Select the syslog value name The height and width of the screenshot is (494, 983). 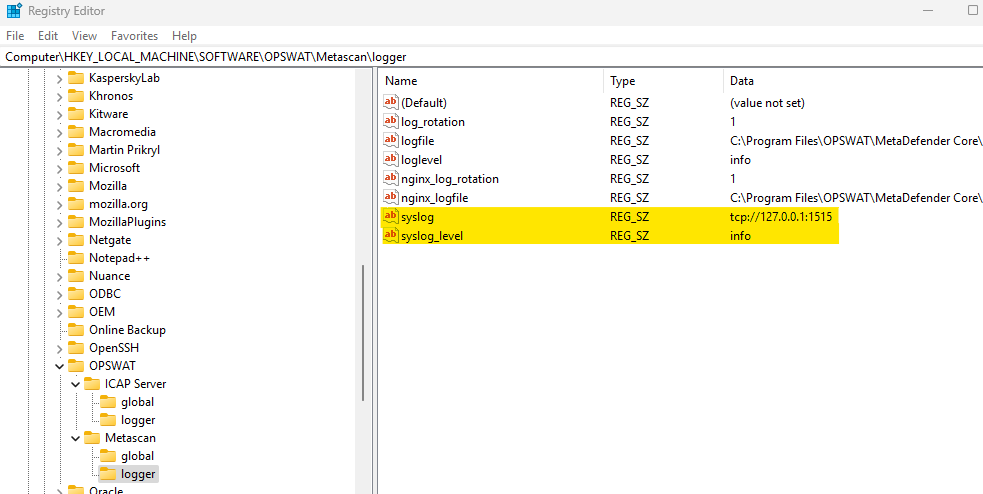pos(417,217)
